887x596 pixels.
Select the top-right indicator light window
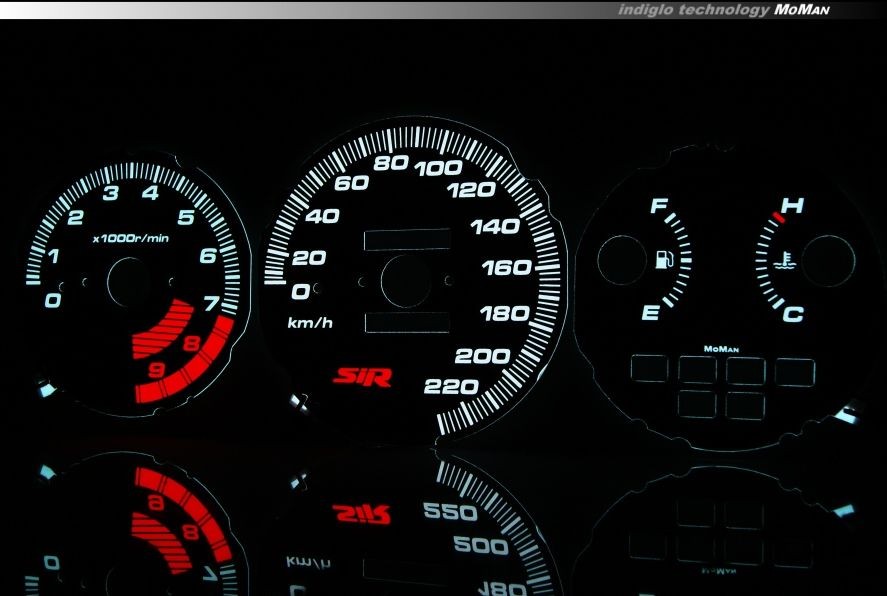click(x=794, y=371)
